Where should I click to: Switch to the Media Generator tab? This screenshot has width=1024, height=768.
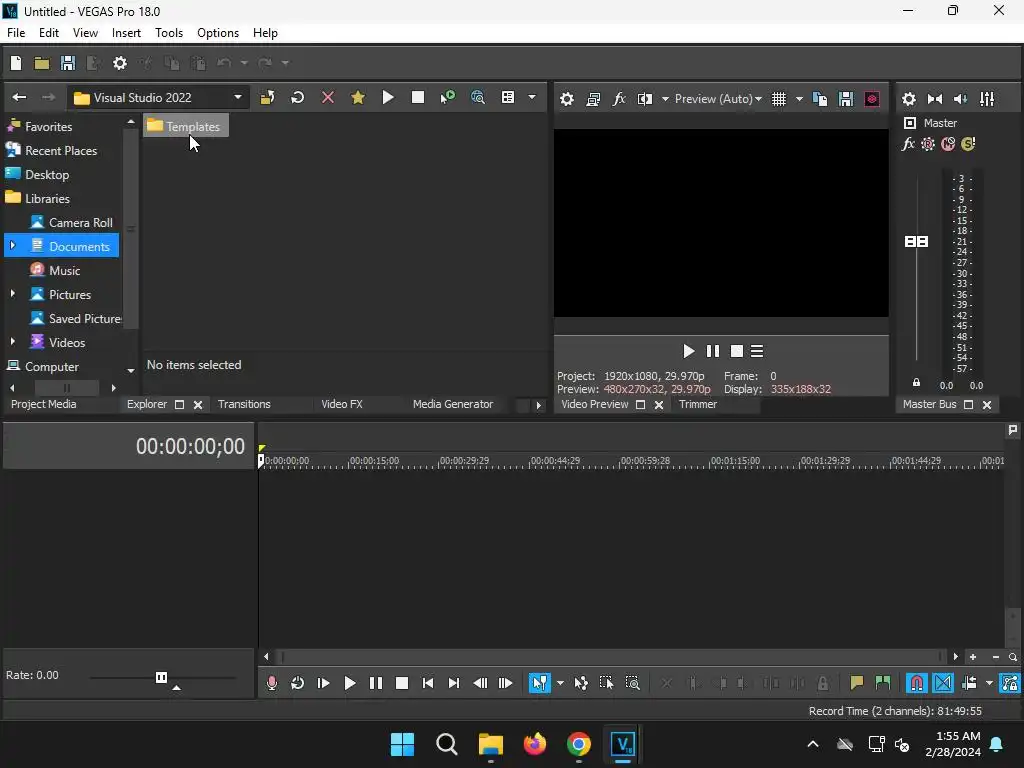pos(453,404)
